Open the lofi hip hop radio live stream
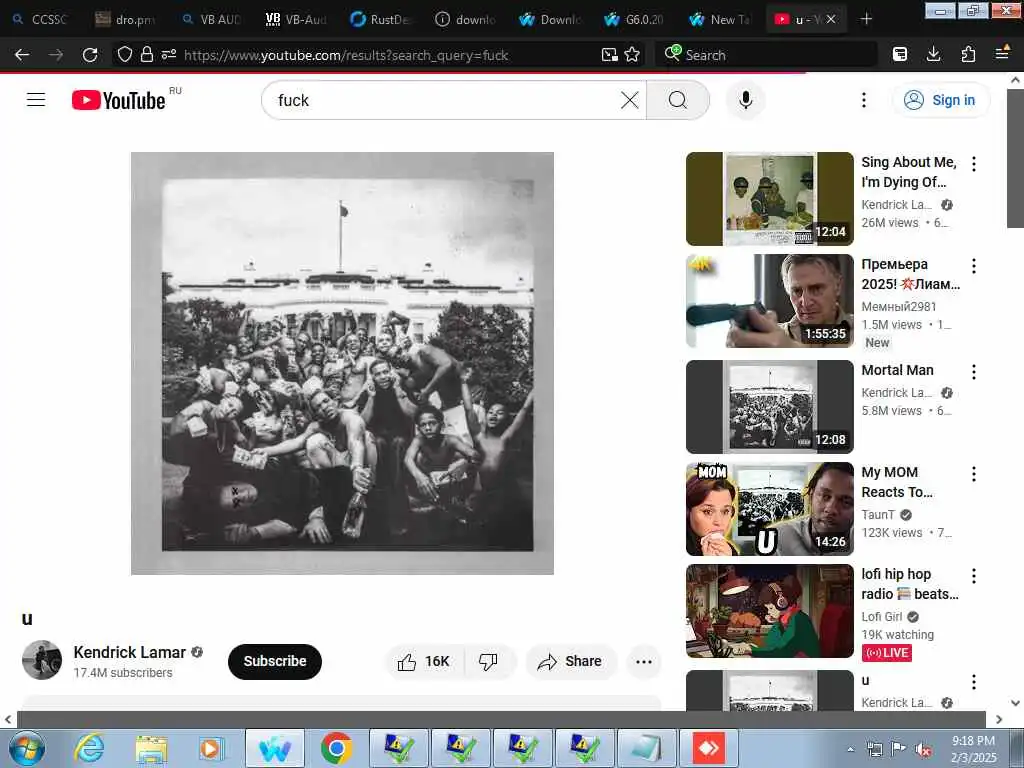 pos(770,611)
